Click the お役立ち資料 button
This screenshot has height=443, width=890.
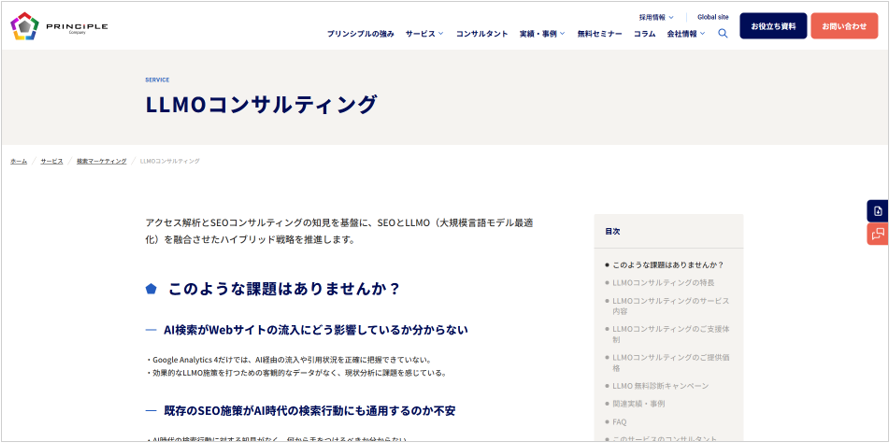[x=773, y=26]
